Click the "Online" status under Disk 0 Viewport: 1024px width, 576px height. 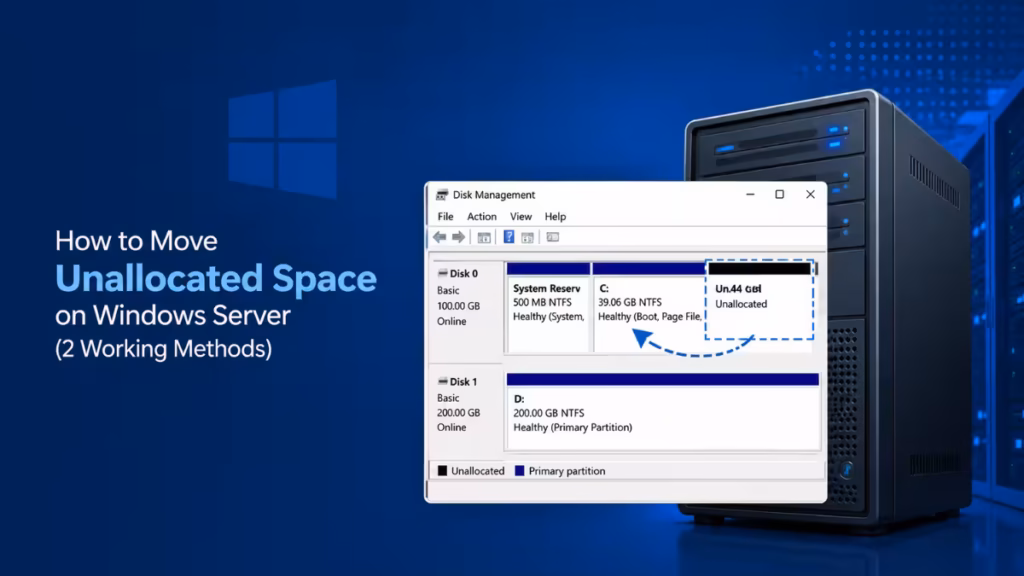pyautogui.click(x=451, y=321)
